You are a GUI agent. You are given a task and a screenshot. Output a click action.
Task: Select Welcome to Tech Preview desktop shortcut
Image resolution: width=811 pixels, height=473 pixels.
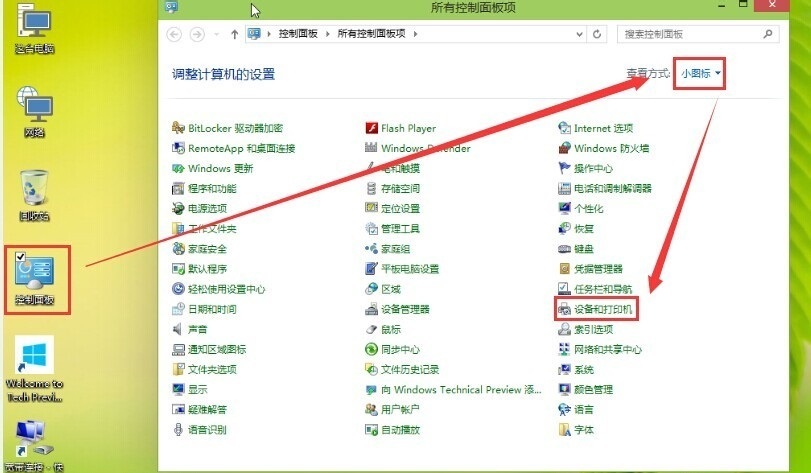click(x=35, y=369)
